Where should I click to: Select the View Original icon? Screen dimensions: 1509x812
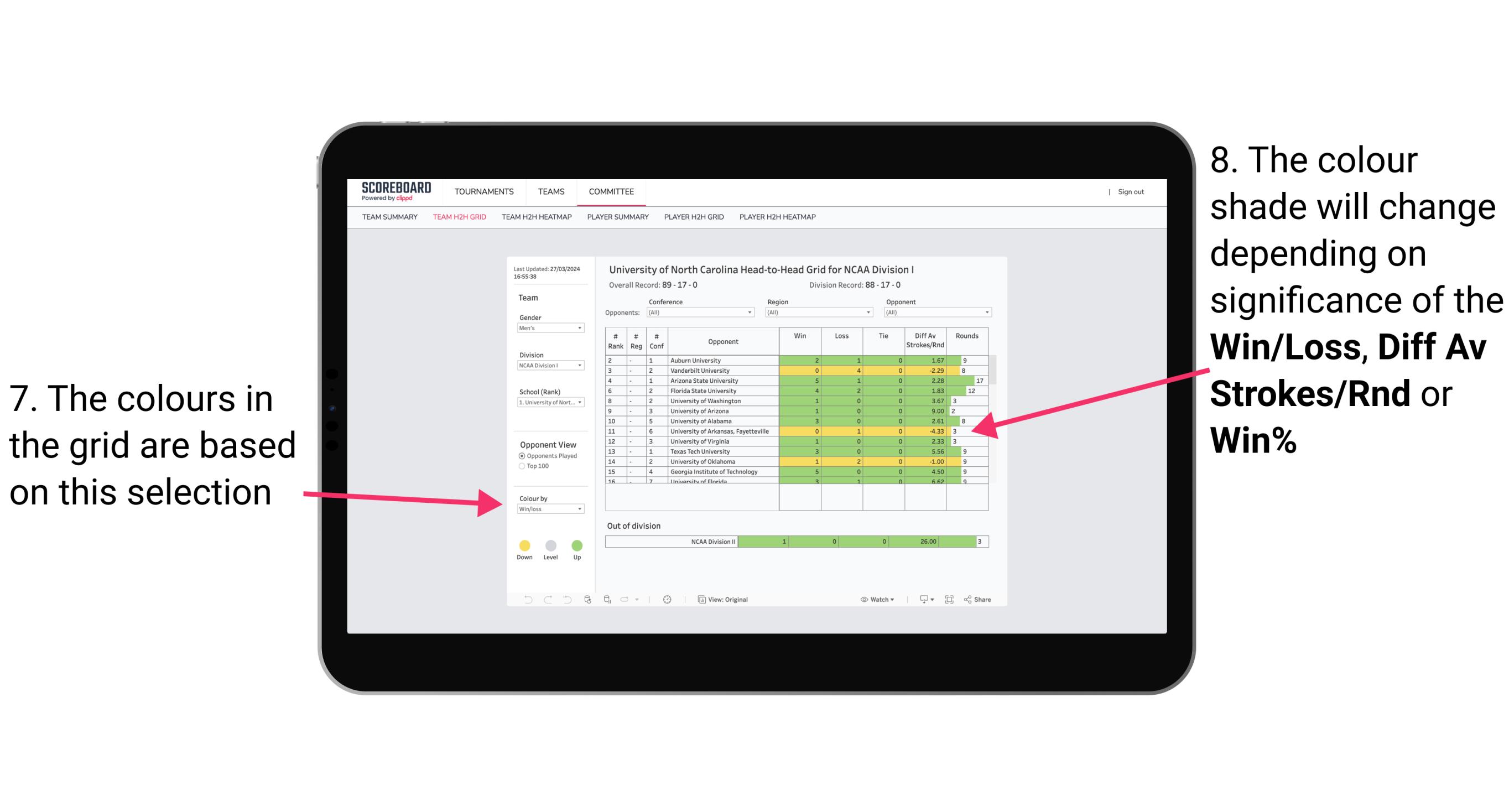point(700,598)
